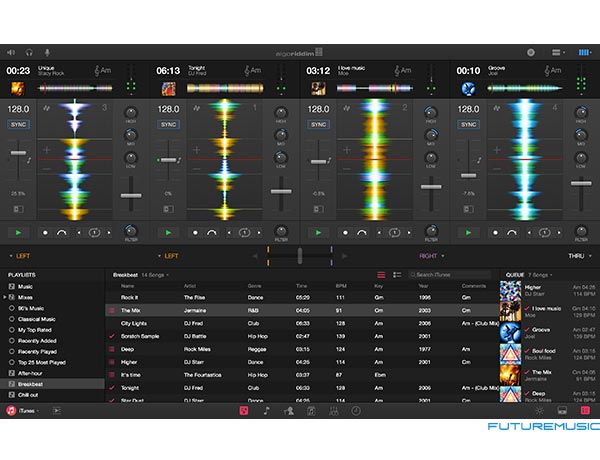This screenshot has height=460, width=600.
Task: Click the DJ figure icon in bottom toolbar
Action: 289,411
